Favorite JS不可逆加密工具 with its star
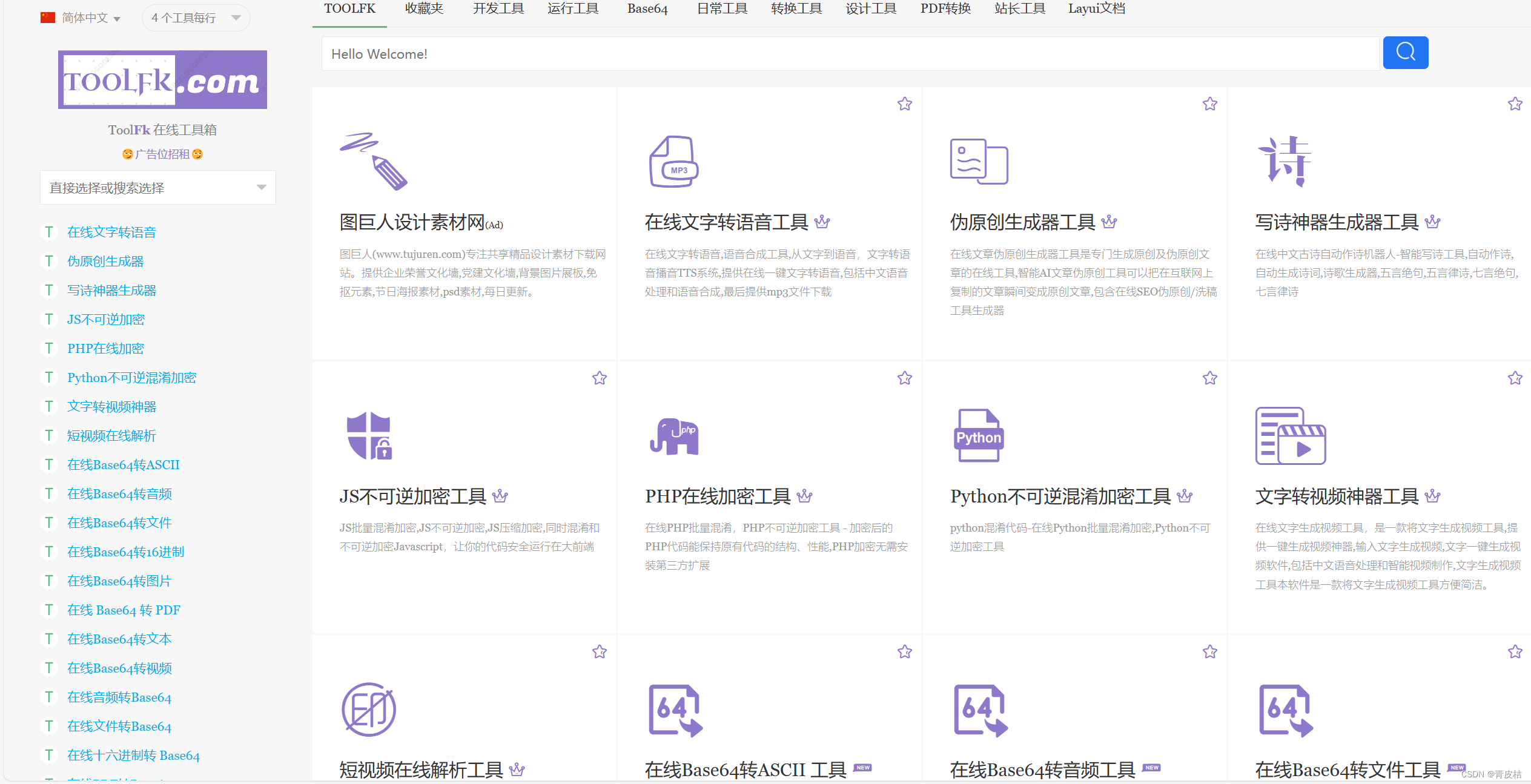Image resolution: width=1531 pixels, height=784 pixels. pyautogui.click(x=600, y=378)
